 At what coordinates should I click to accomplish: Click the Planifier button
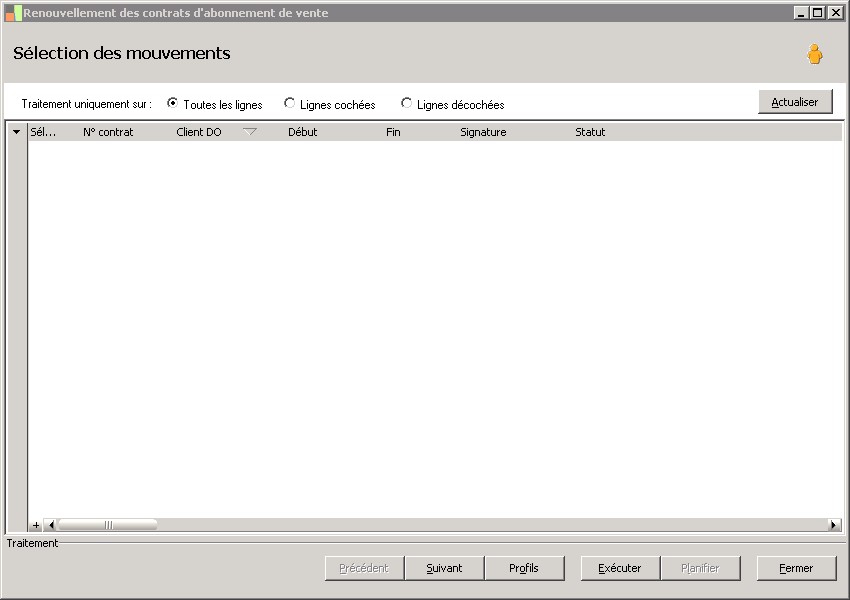click(700, 568)
